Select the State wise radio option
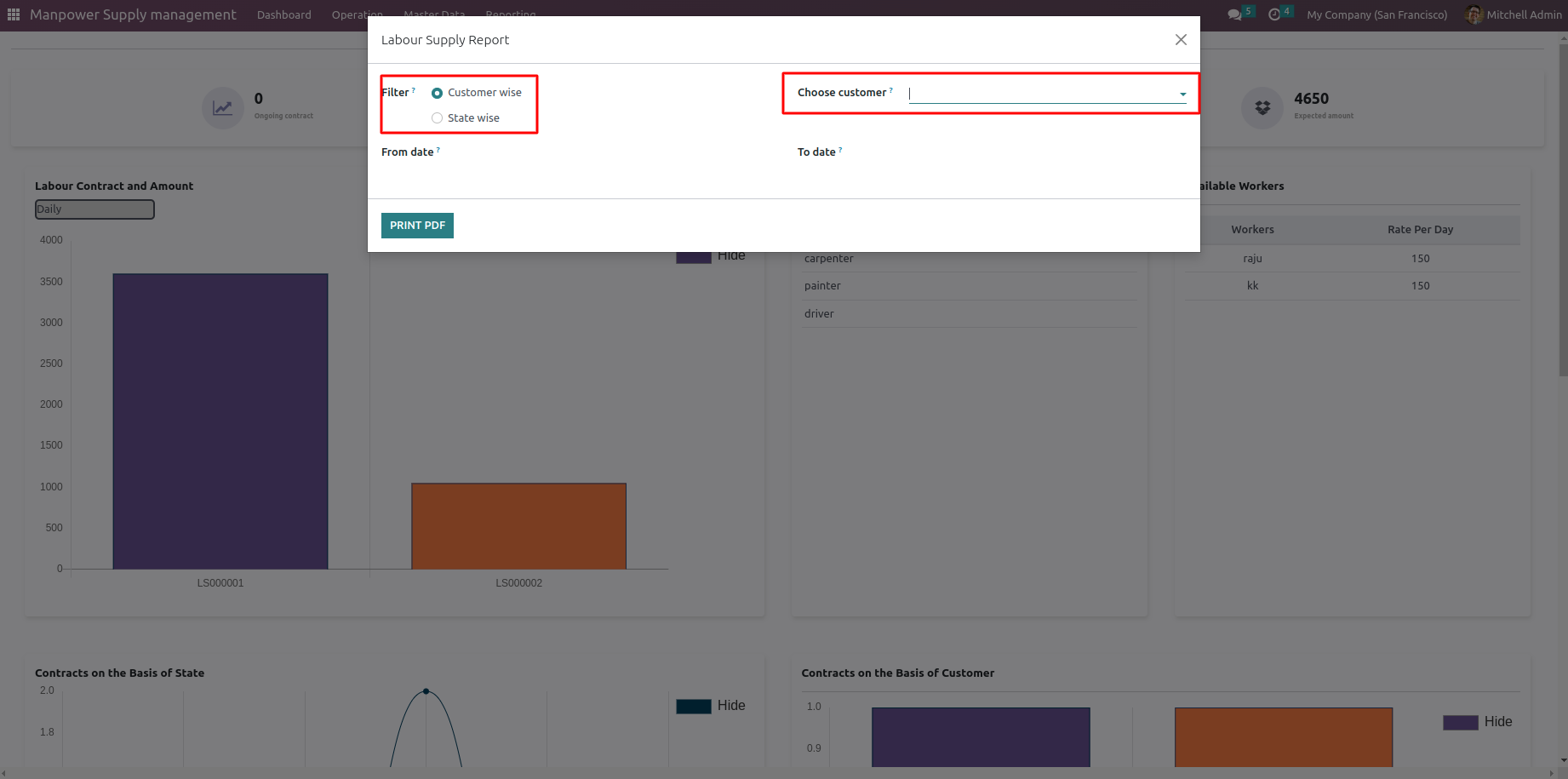 (x=437, y=118)
